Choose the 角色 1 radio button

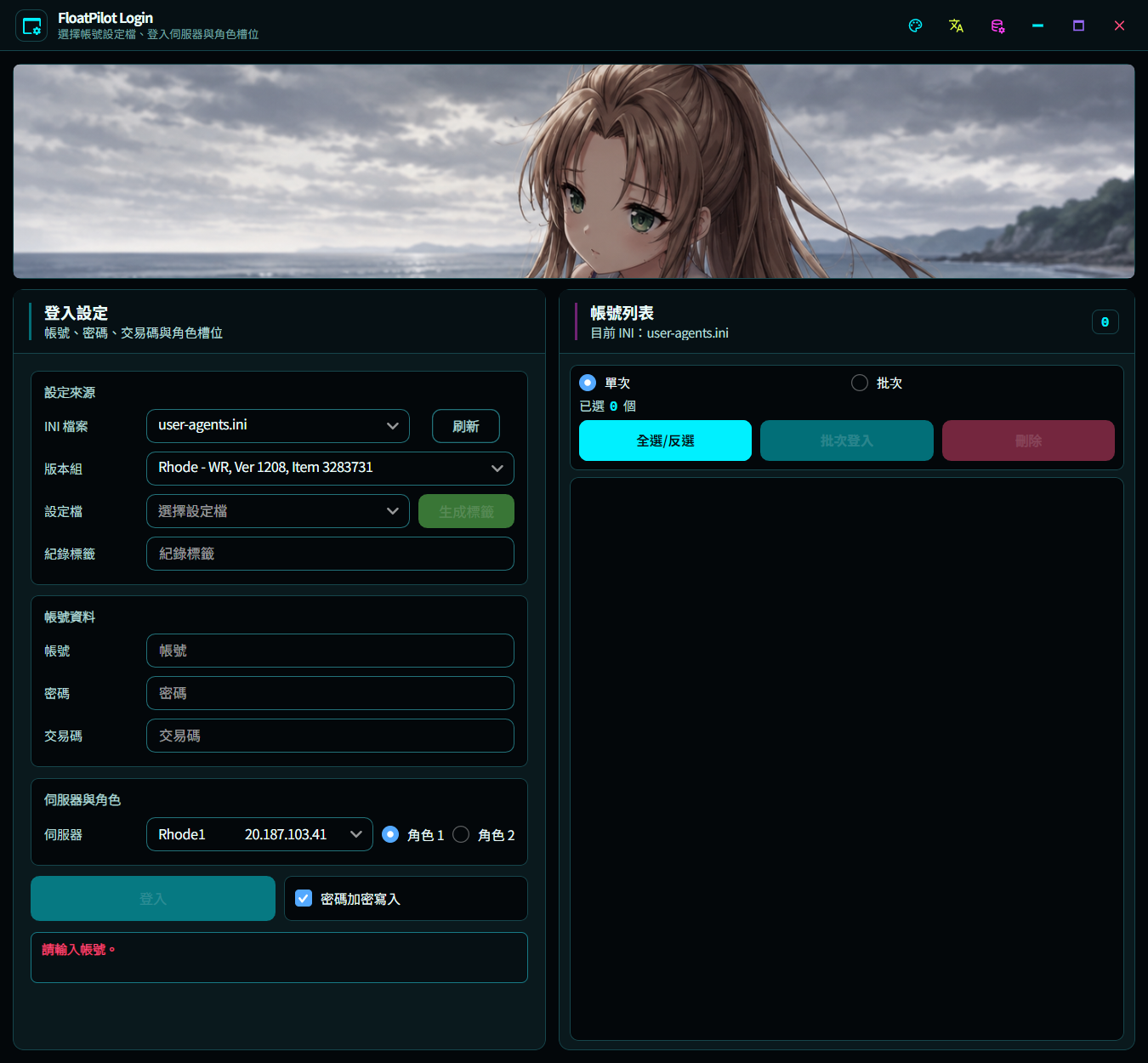pos(390,834)
